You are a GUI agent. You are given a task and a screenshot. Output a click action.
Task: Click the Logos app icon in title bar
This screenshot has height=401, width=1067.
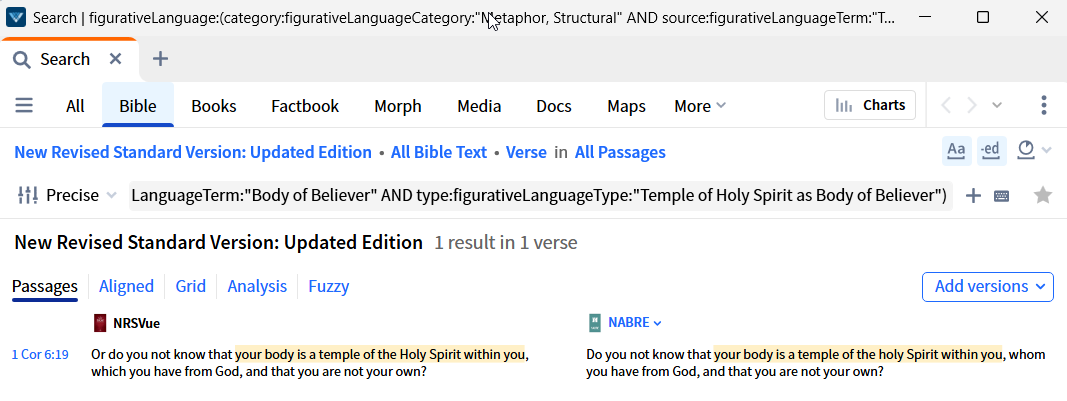coord(16,18)
